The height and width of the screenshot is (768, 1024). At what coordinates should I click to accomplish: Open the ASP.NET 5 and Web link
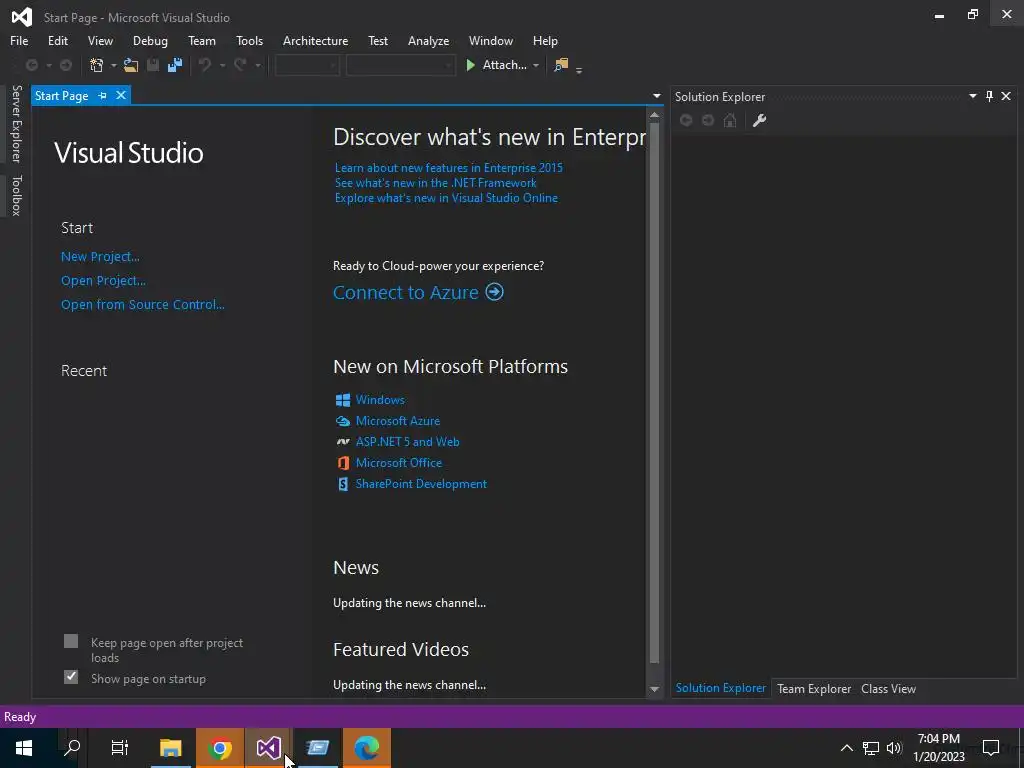coord(408,441)
